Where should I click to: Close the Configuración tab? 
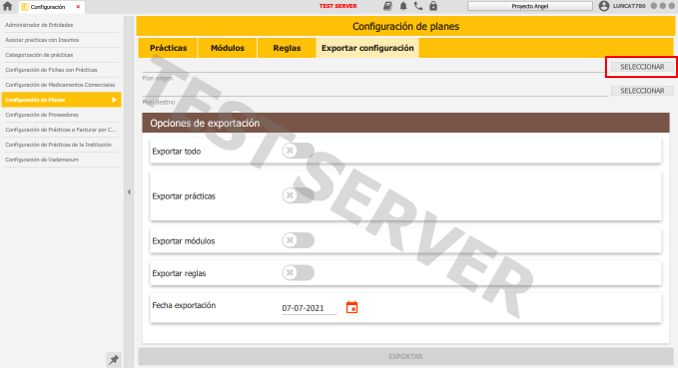pyautogui.click(x=78, y=6)
